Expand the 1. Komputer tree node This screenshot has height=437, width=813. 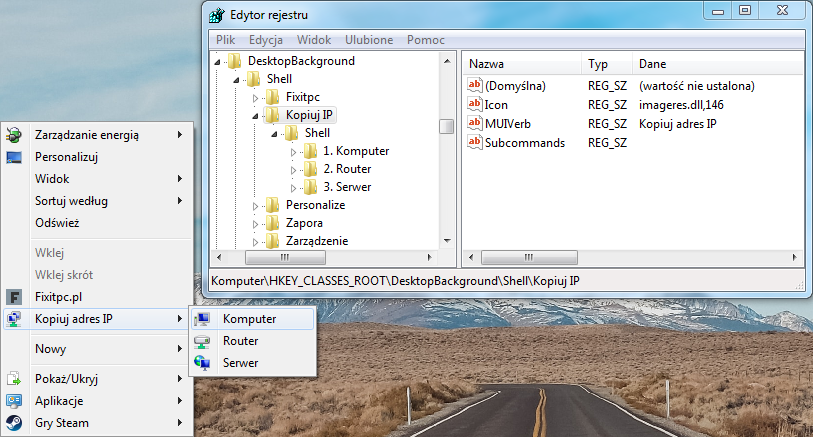293,152
